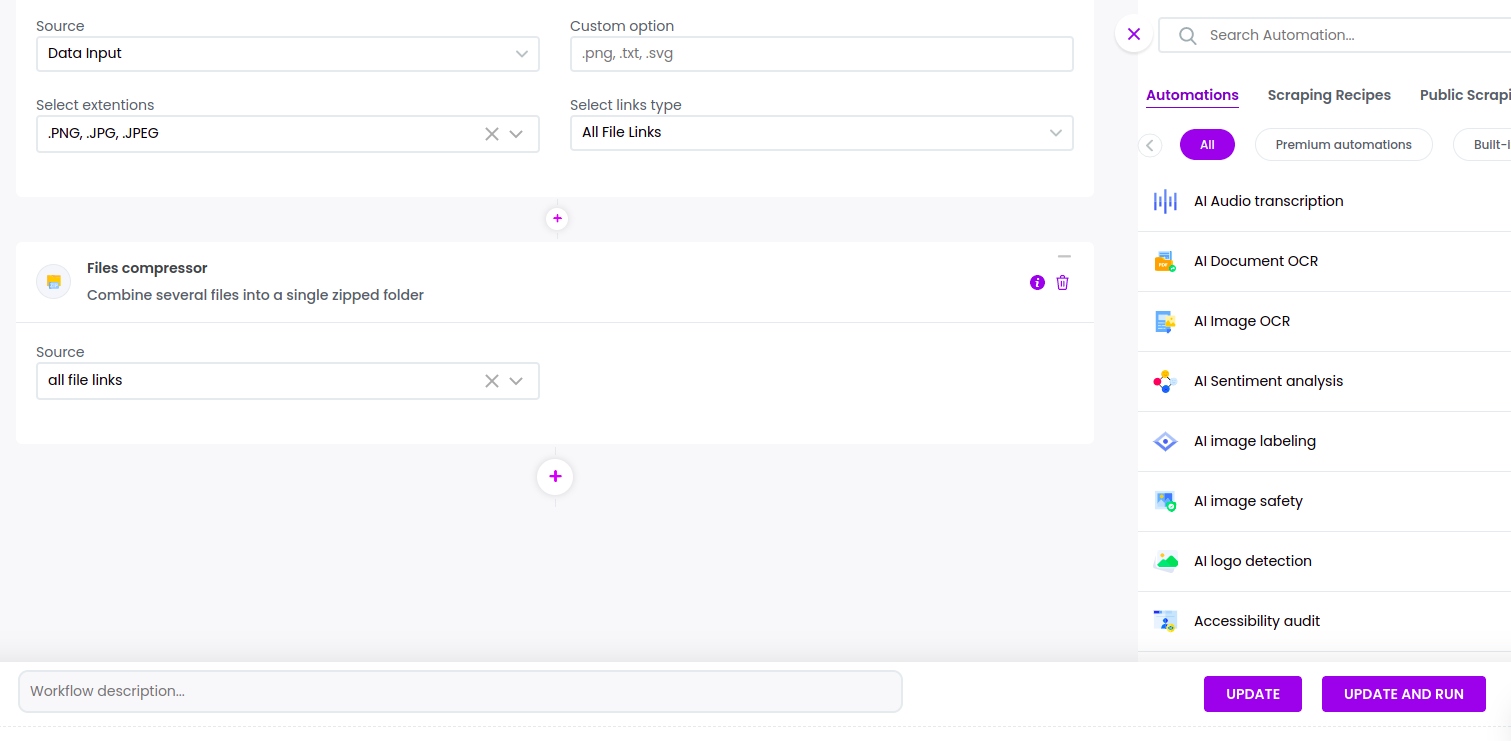Screen dimensions: 1511x741
Task: Enable the Premium automations filter
Action: pyautogui.click(x=1343, y=144)
